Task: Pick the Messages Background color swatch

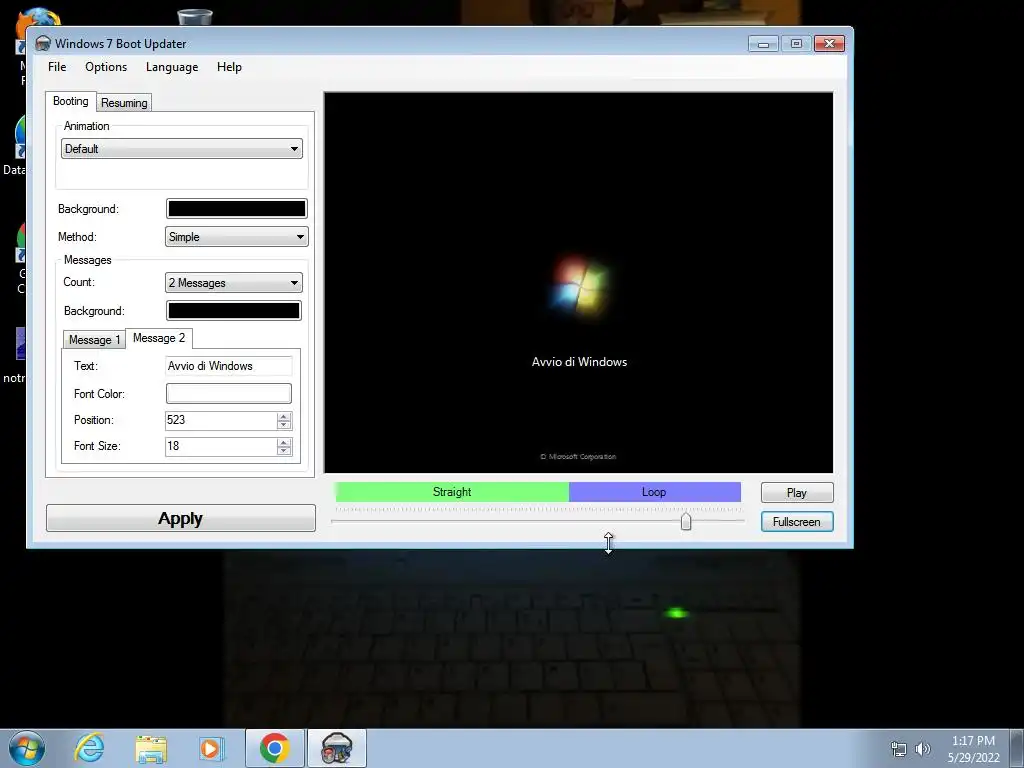Action: (234, 311)
